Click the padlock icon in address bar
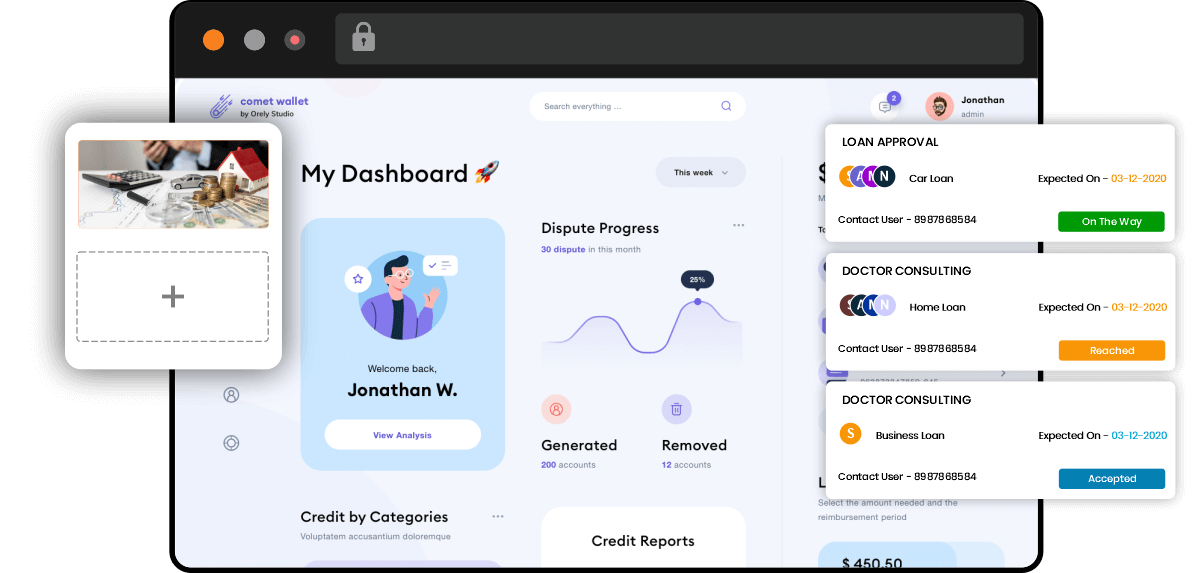The height and width of the screenshot is (573, 1199). pyautogui.click(x=363, y=37)
